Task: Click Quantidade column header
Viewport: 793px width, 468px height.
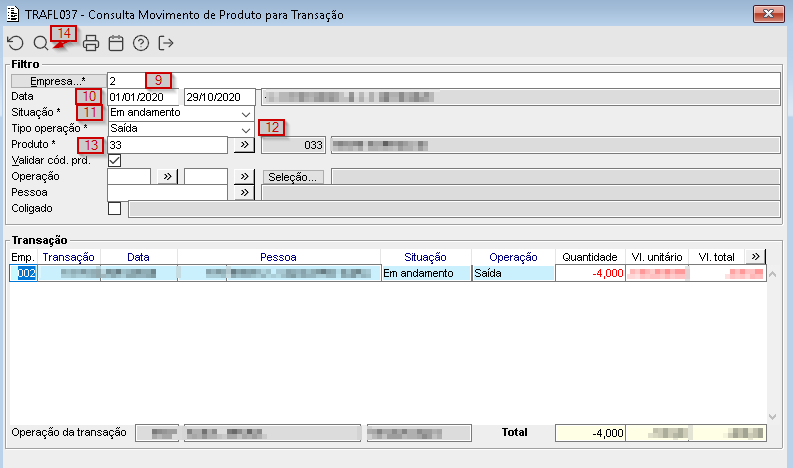Action: [590, 257]
